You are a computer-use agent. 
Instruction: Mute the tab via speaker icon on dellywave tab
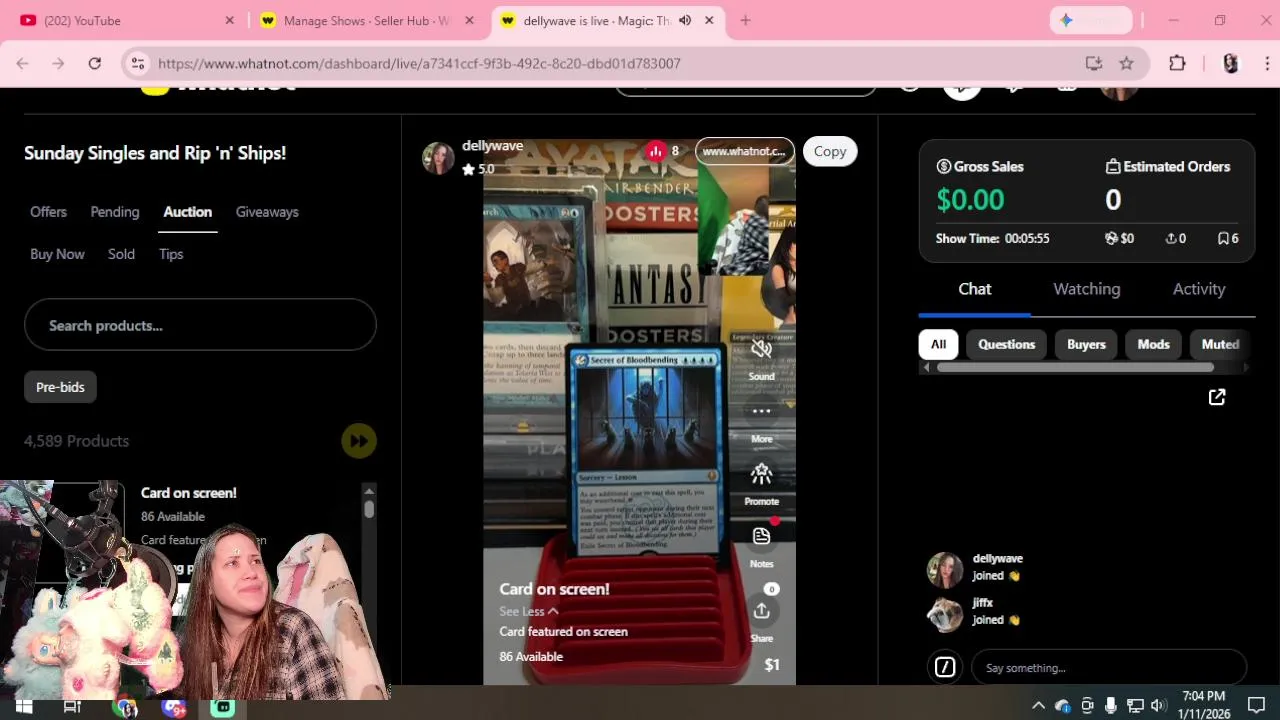[x=685, y=20]
